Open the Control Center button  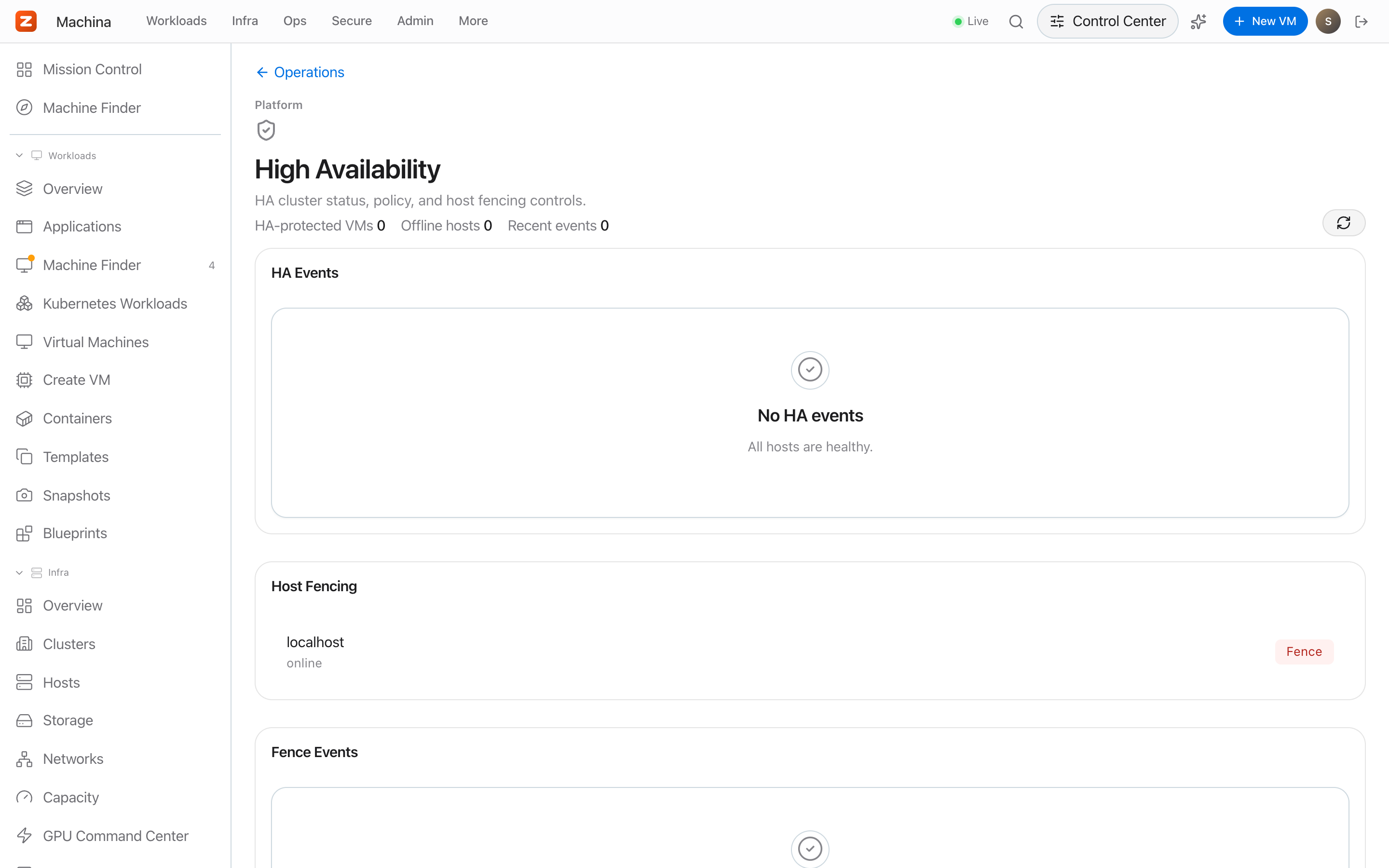(1108, 21)
